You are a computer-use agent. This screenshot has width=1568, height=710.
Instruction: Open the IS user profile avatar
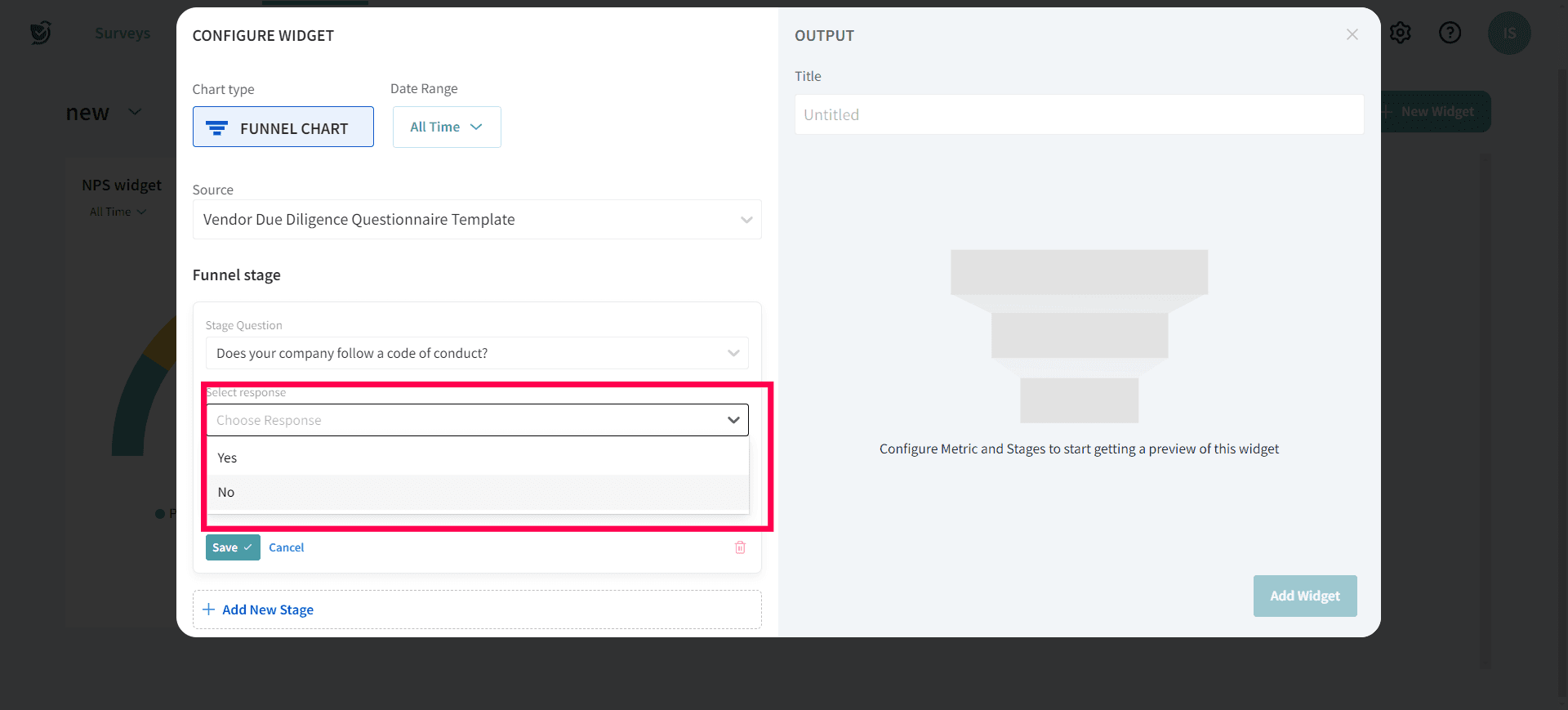(1508, 33)
